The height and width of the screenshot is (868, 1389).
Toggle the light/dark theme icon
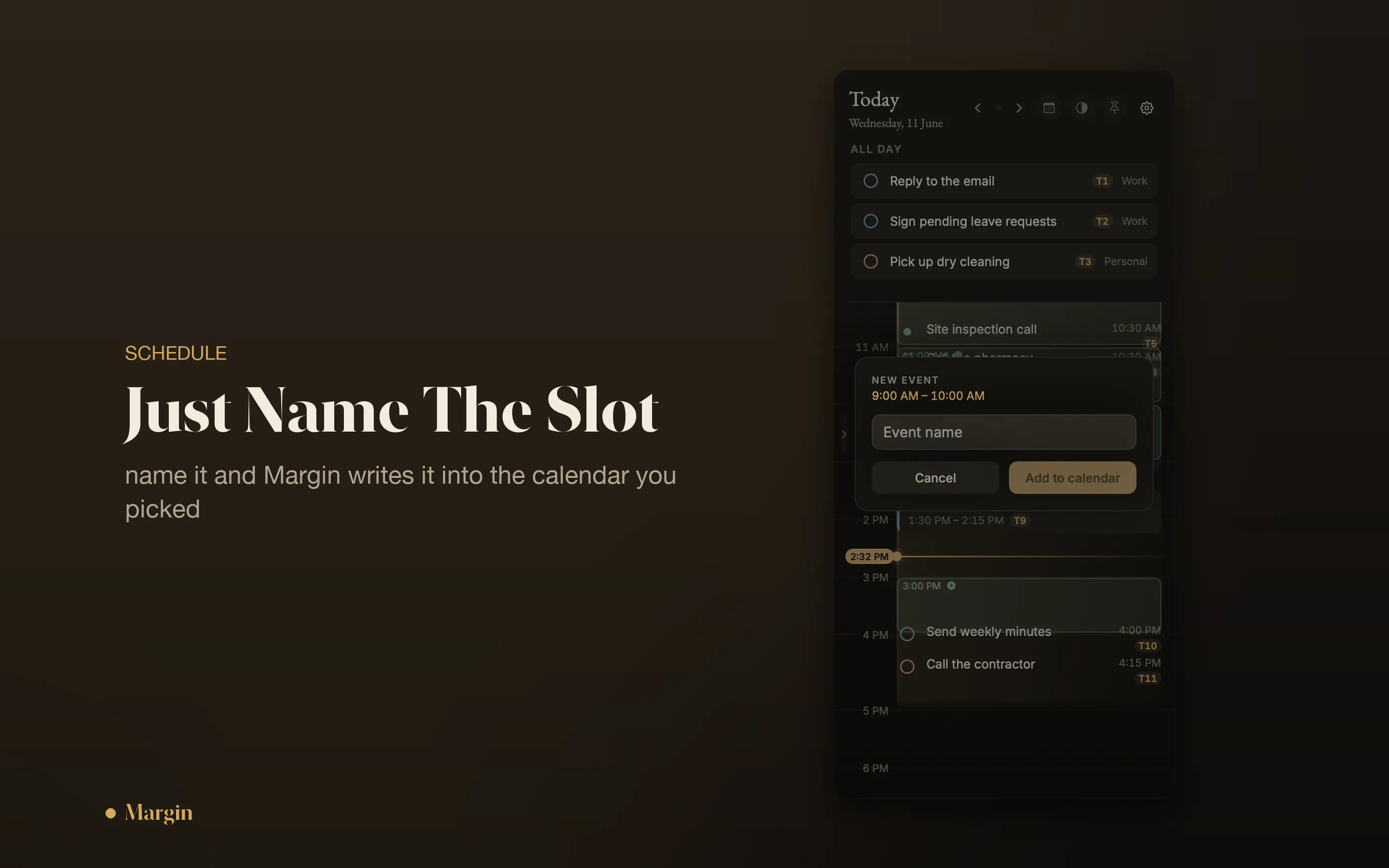click(x=1081, y=108)
